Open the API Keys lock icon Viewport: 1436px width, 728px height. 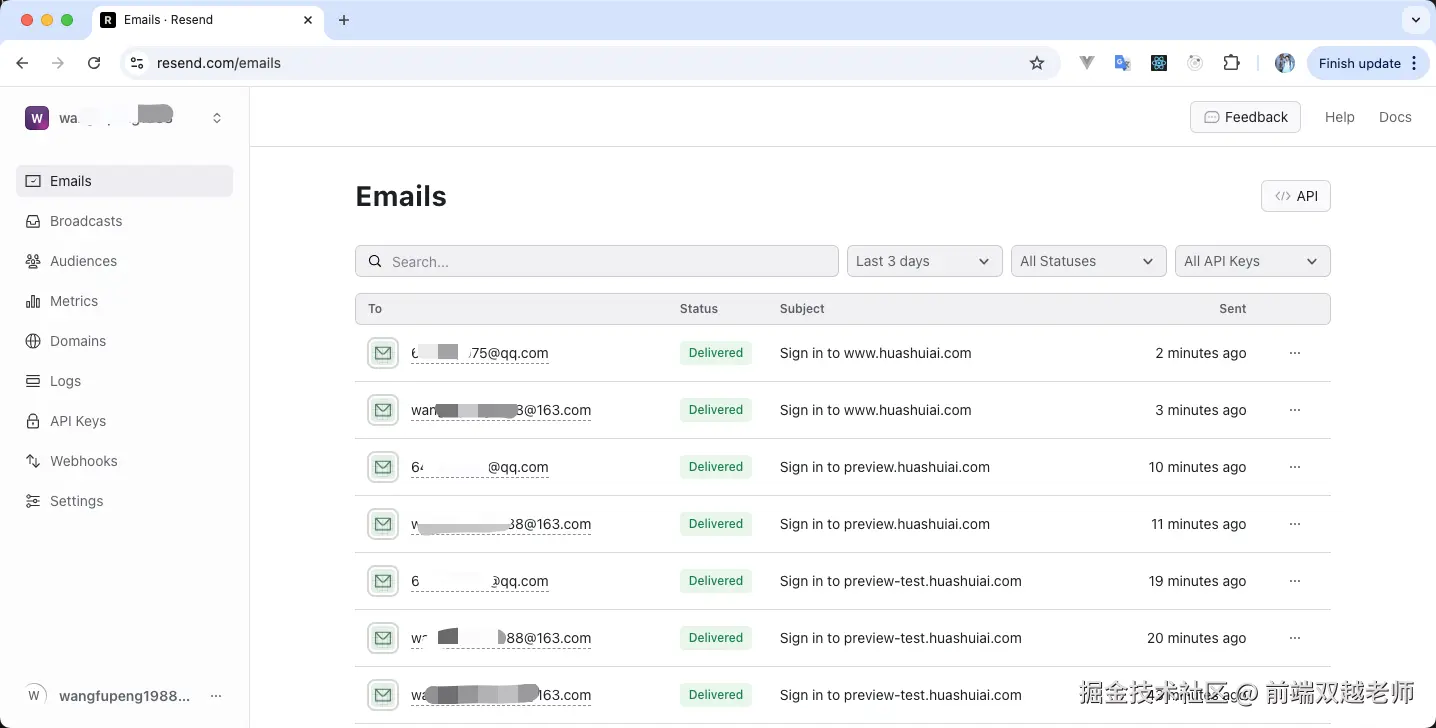click(33, 421)
